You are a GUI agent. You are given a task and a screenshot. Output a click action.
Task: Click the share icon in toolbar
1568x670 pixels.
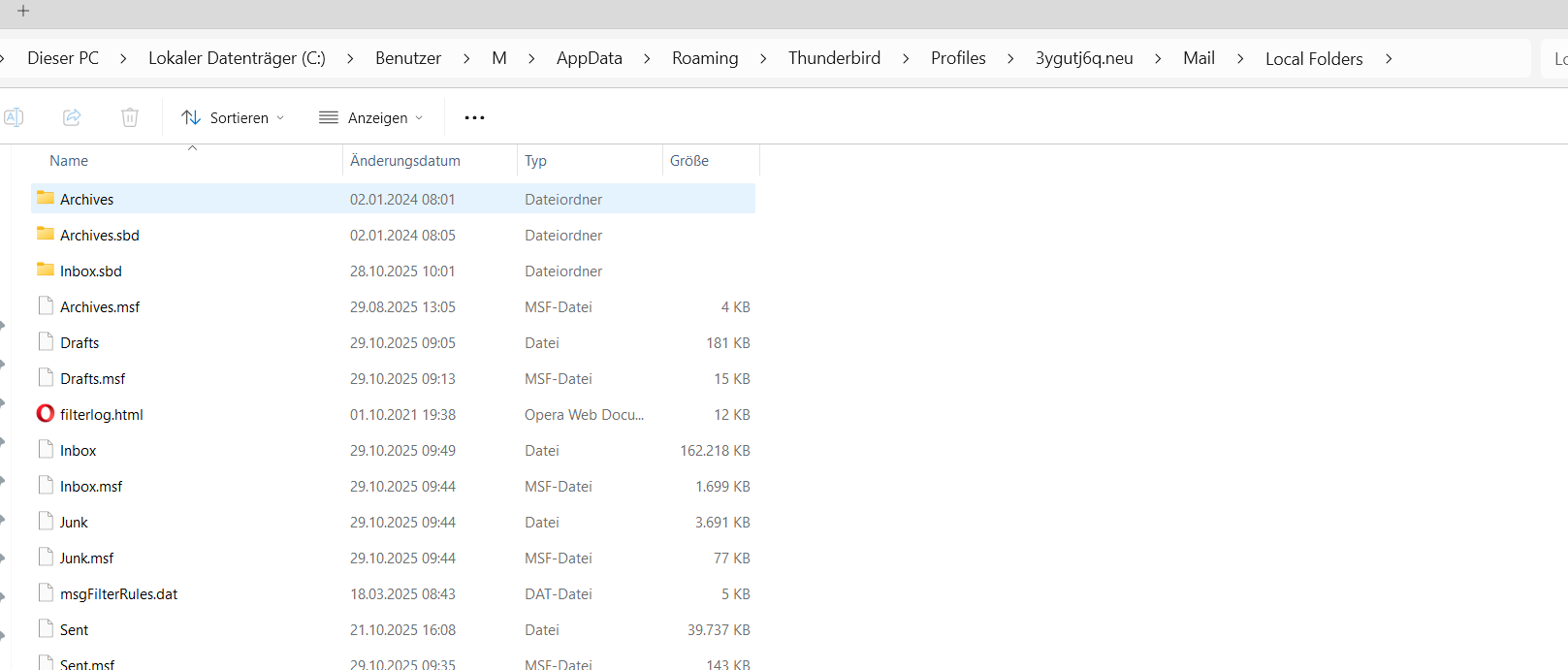(72, 117)
